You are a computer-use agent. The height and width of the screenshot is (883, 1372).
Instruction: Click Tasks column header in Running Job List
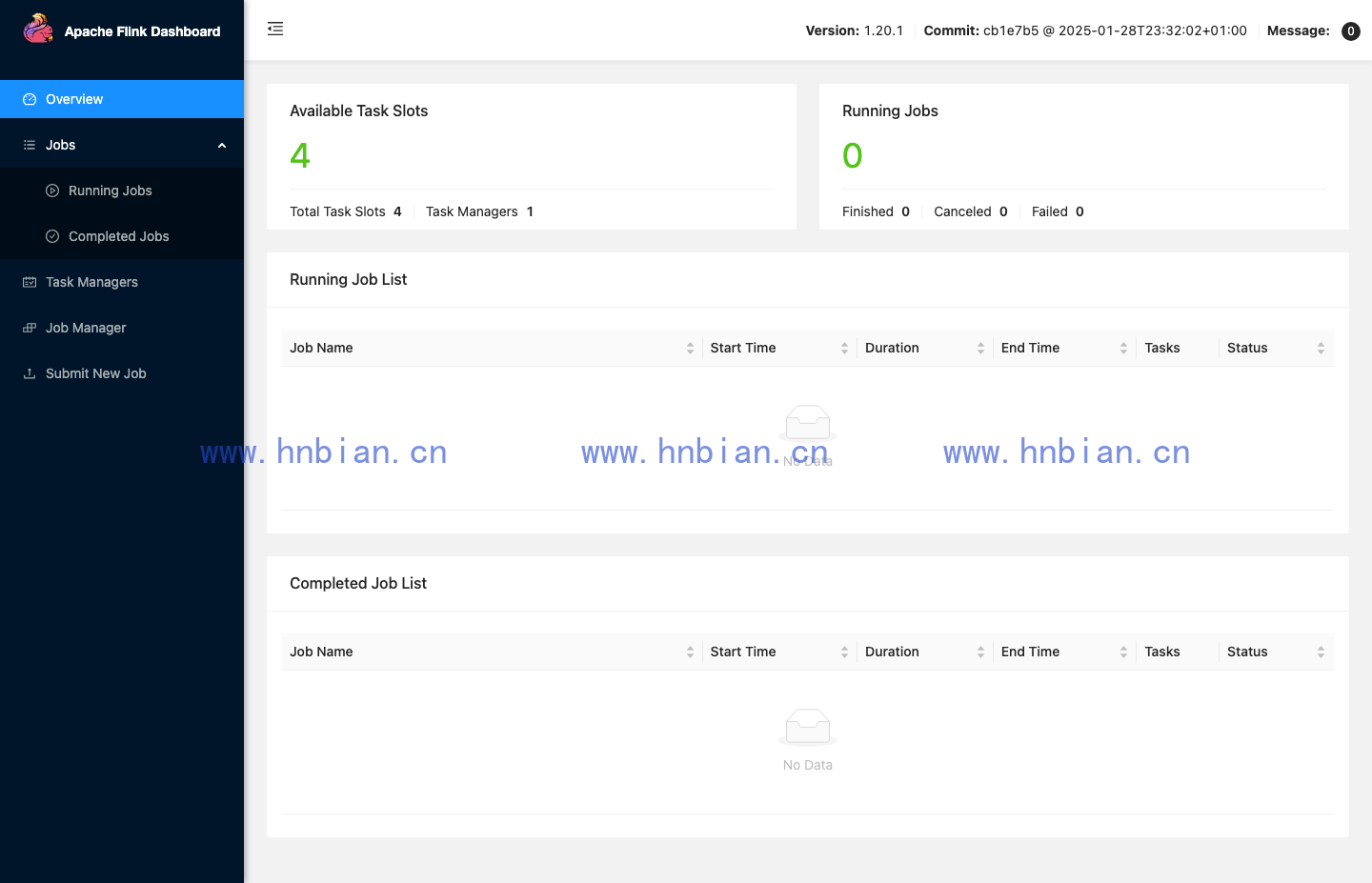pos(1162,348)
